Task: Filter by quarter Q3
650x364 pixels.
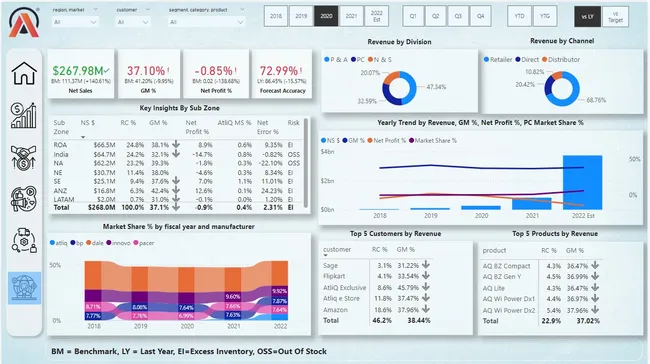Action: tap(458, 16)
